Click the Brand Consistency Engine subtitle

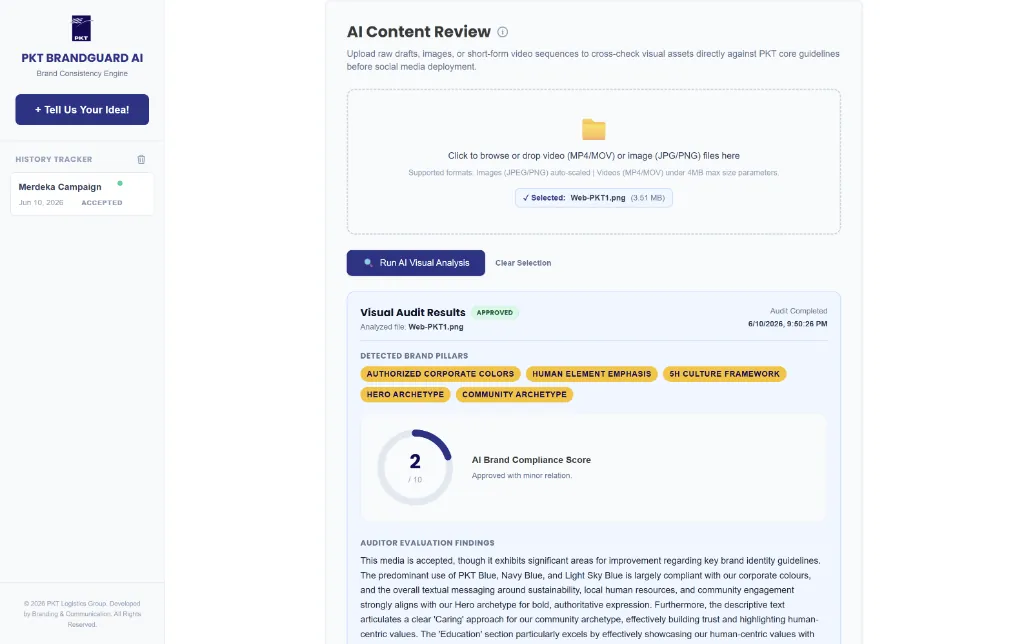82,73
